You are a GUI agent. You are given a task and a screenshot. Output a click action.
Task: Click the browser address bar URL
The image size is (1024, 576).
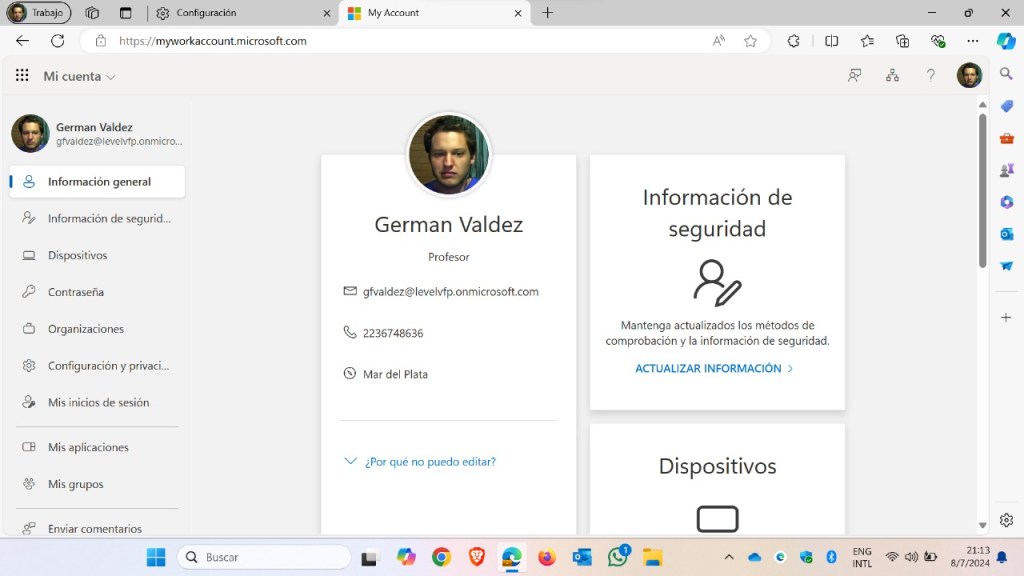(x=212, y=41)
